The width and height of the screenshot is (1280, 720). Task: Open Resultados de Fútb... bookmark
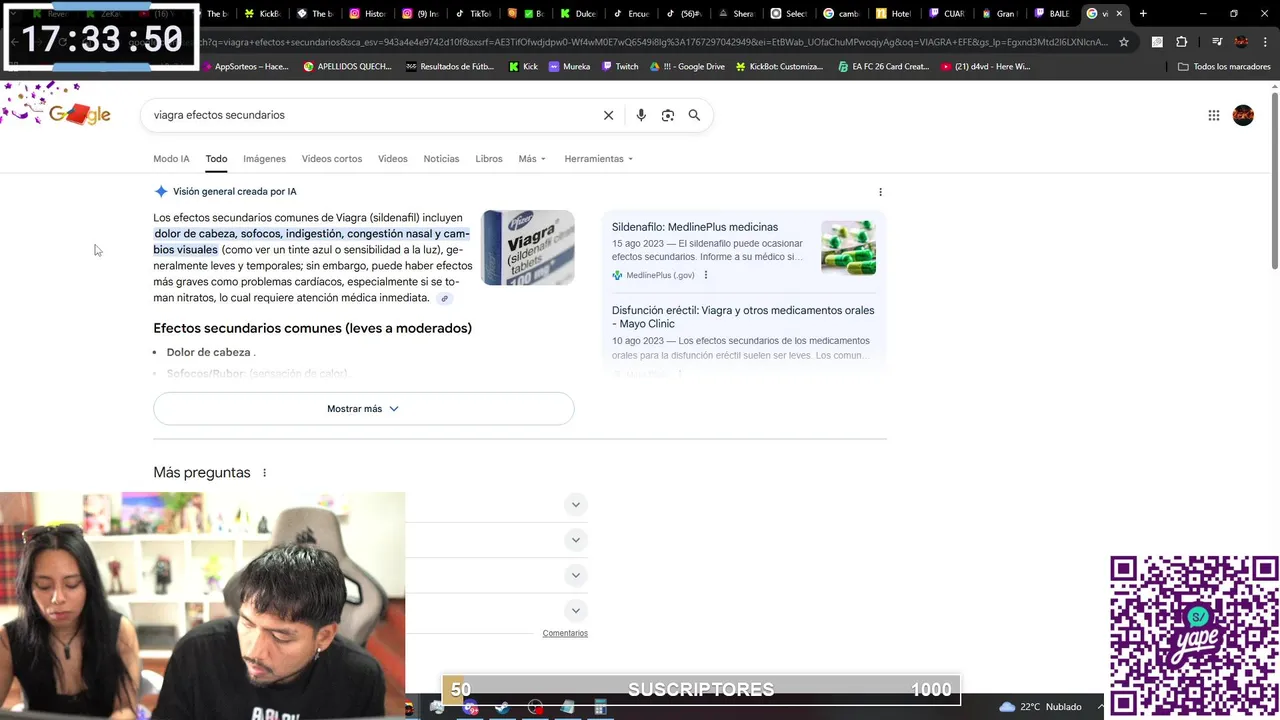coord(450,66)
